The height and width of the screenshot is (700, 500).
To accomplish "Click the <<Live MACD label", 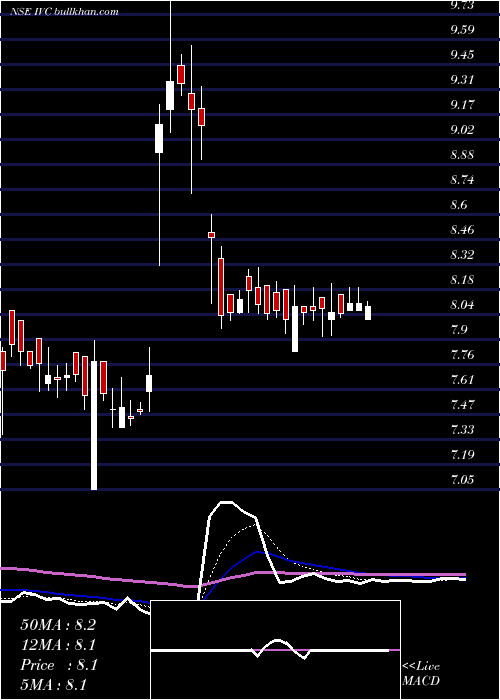I will click(x=421, y=673).
